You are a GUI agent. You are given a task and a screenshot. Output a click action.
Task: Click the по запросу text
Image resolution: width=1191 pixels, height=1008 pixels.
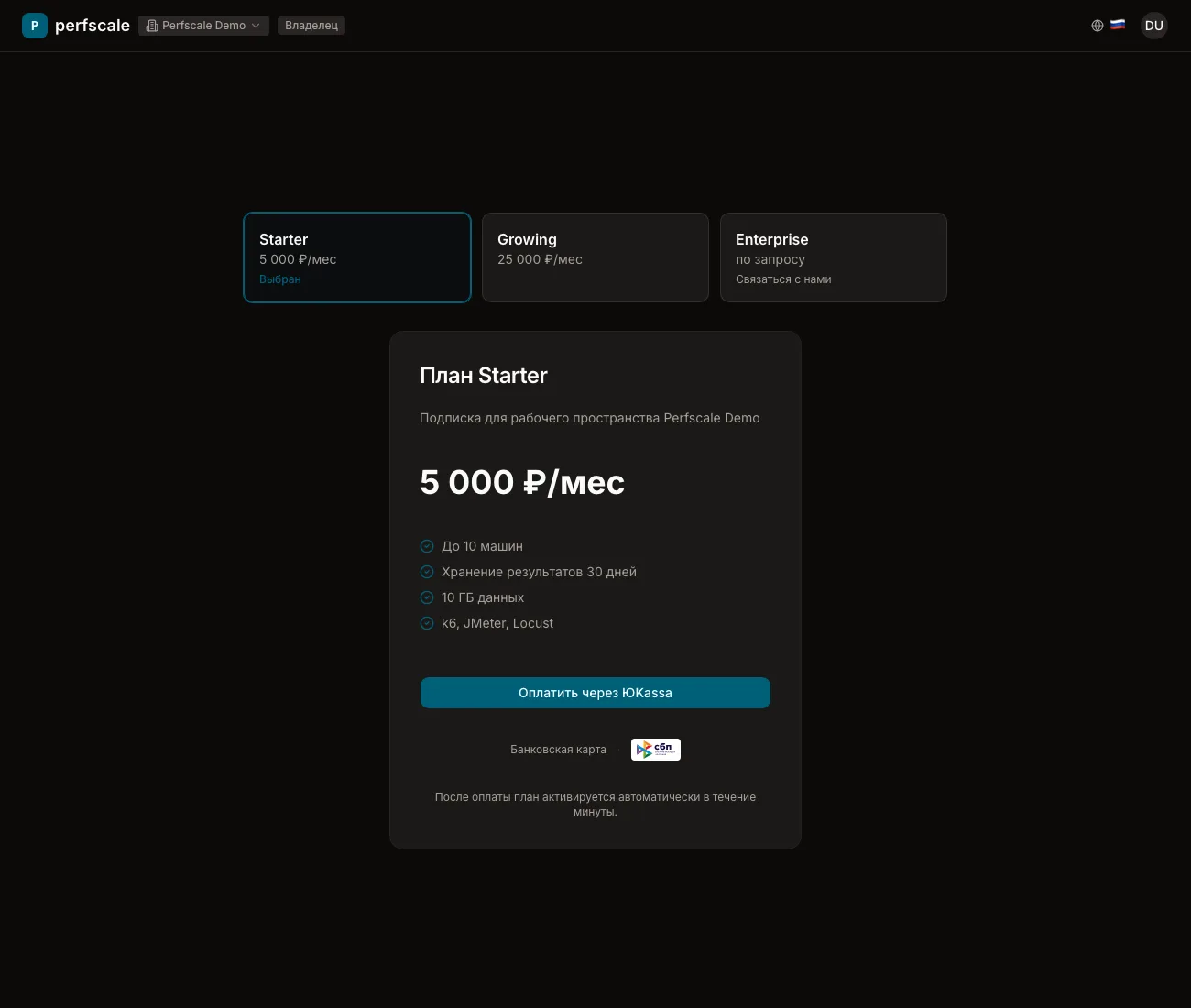point(770,259)
